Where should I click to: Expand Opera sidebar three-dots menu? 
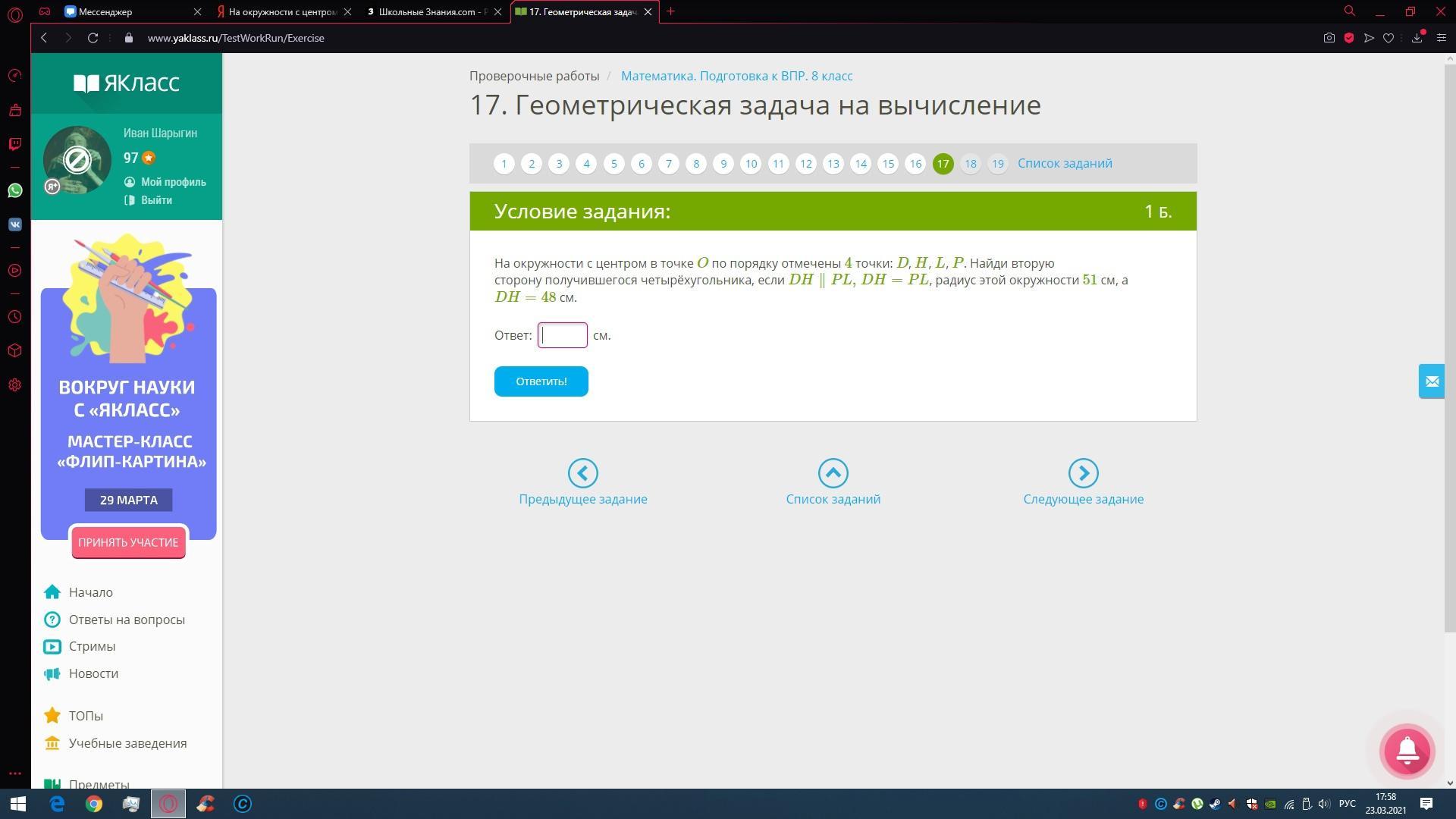(15, 773)
